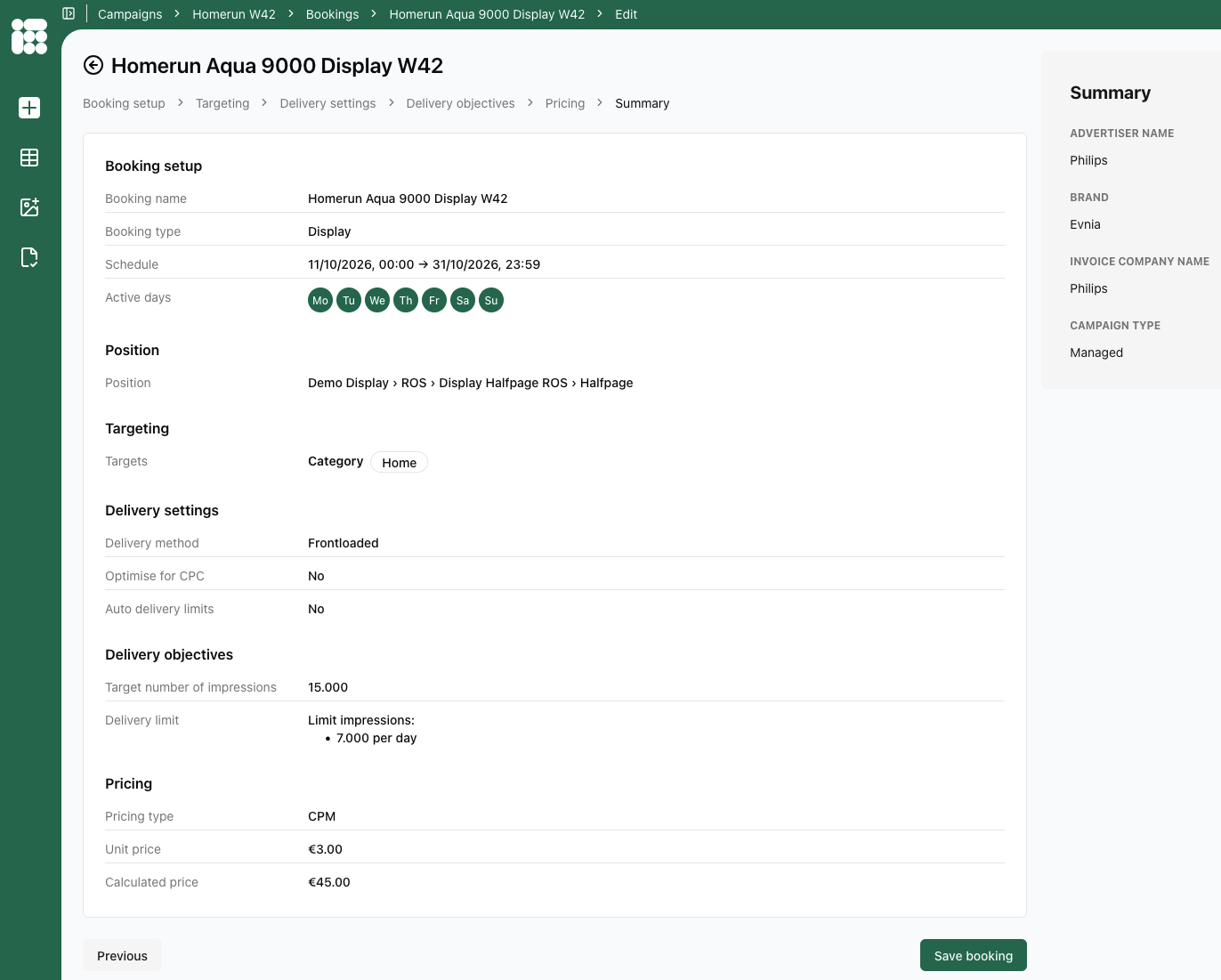Switch to the Delivery objectives step

[x=460, y=103]
